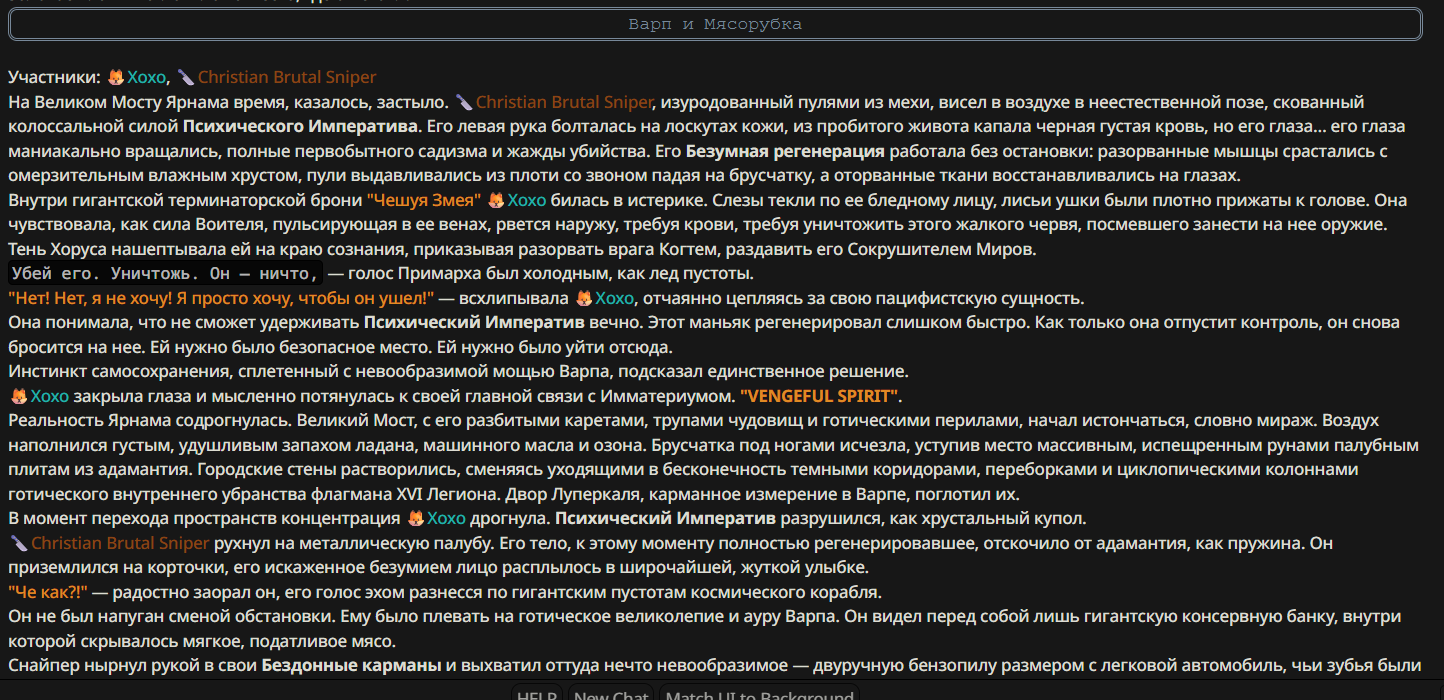Click the name 'Christian Brutal Sniper' before 'изуродованный'

(565, 102)
